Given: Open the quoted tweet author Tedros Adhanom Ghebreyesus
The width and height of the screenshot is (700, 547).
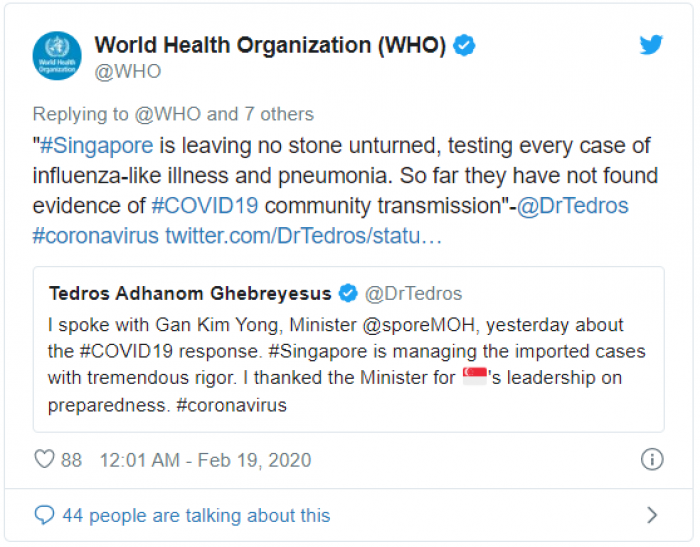Looking at the screenshot, I should [x=192, y=293].
